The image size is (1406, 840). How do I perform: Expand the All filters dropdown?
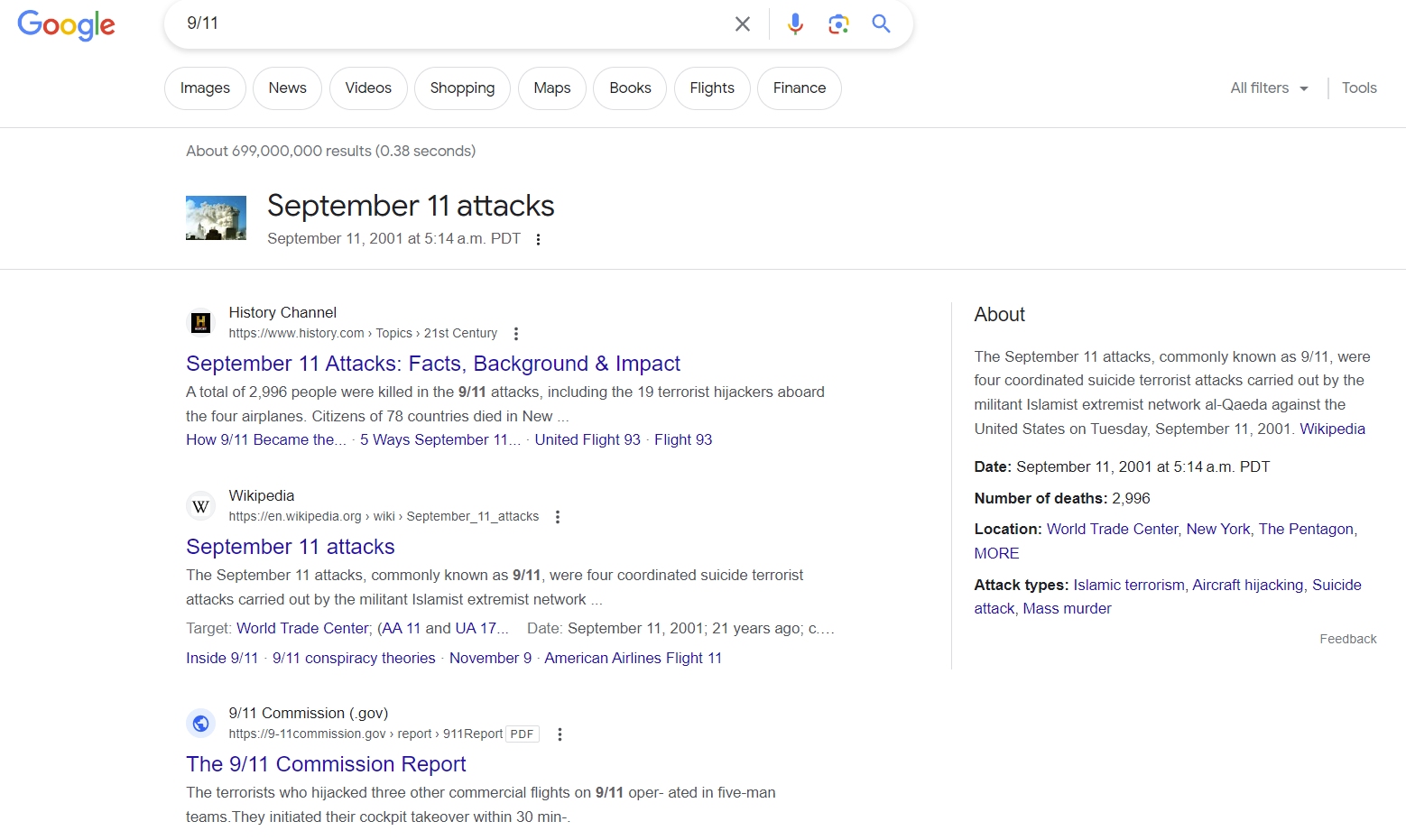click(x=1269, y=88)
